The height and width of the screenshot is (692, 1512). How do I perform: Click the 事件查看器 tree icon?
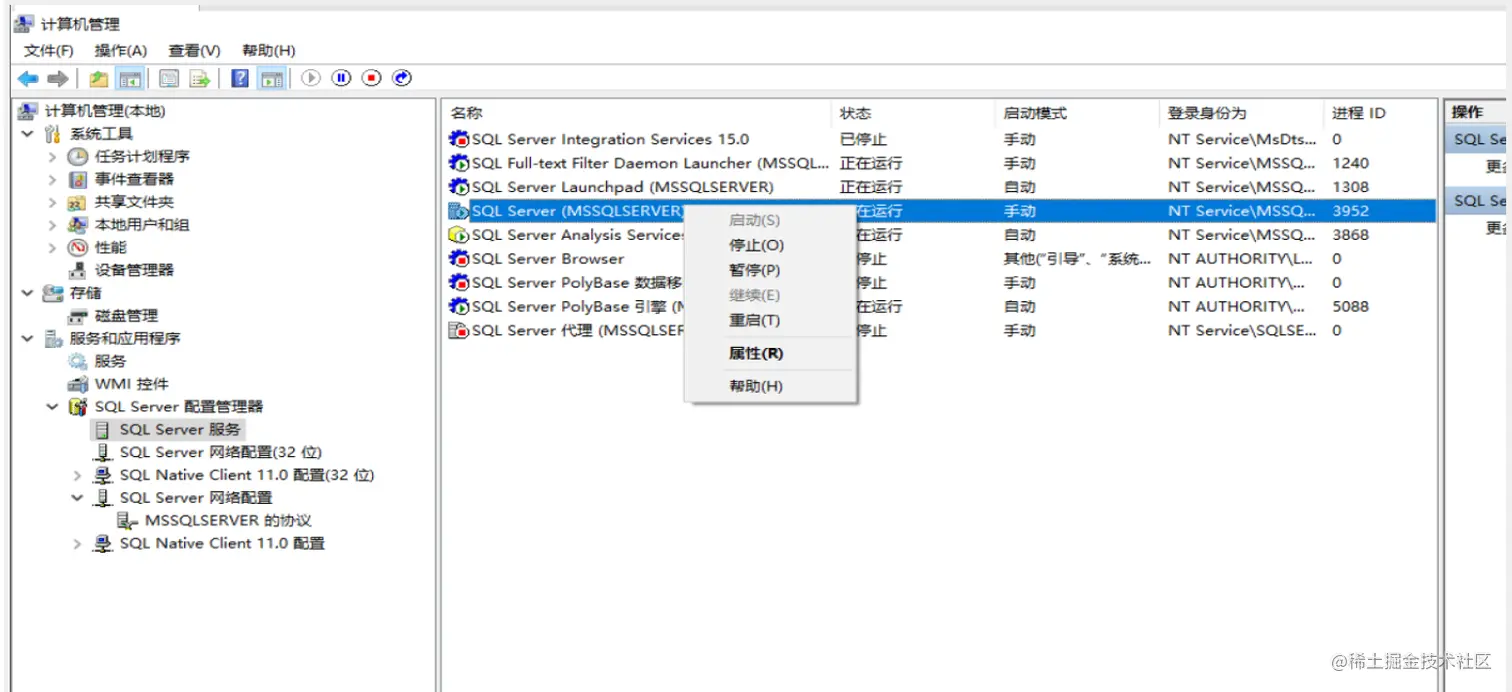click(x=78, y=180)
